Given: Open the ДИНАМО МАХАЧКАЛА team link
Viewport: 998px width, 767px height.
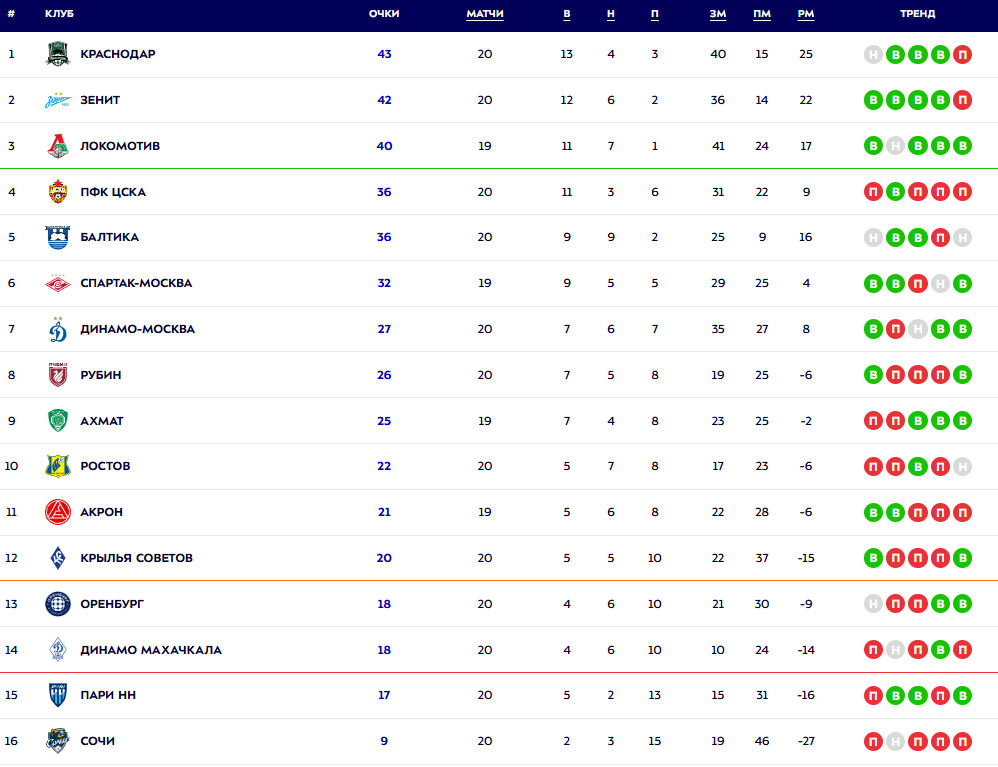Looking at the screenshot, I should pos(151,650).
